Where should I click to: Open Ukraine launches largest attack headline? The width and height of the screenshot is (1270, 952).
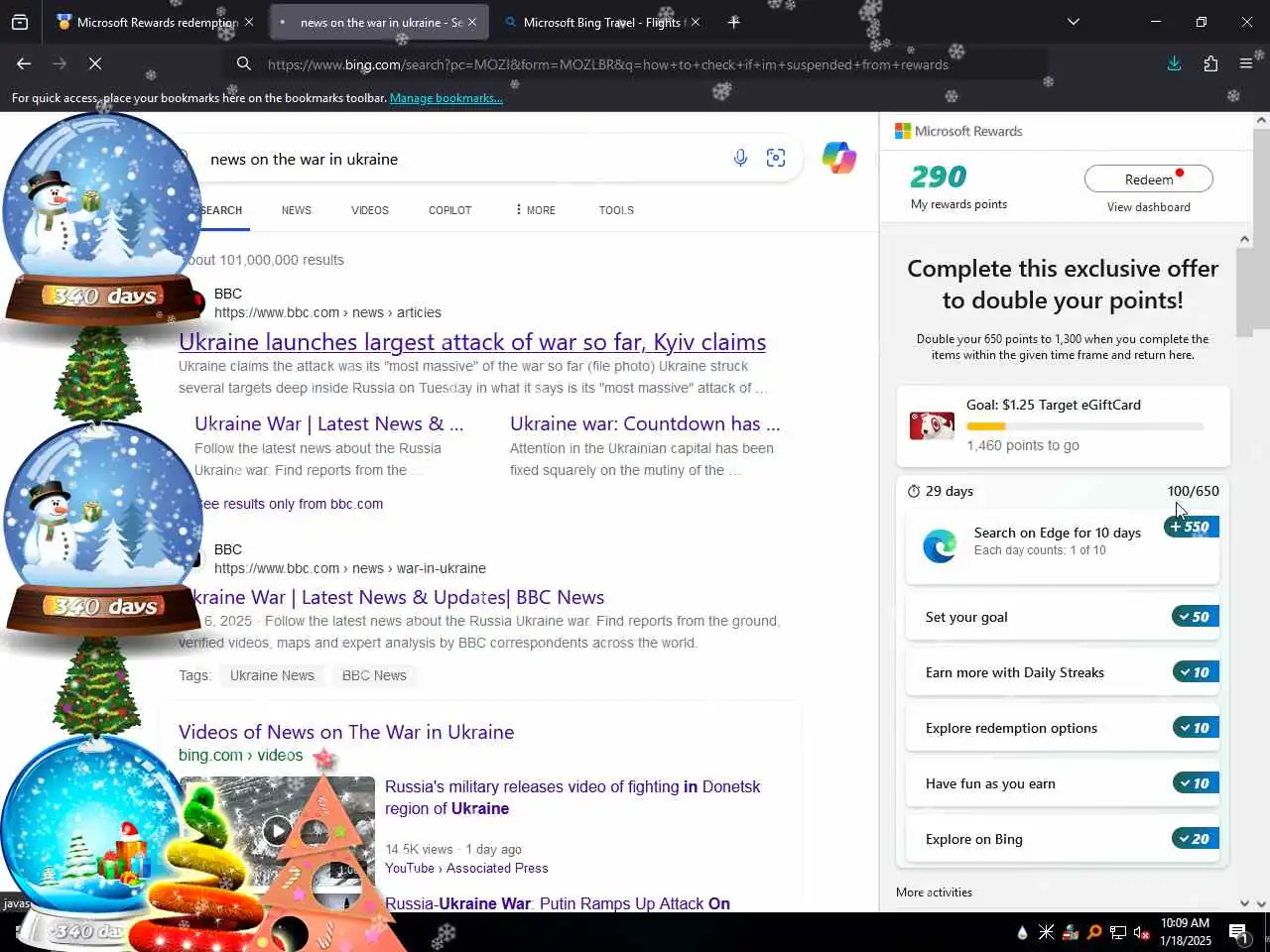point(472,342)
